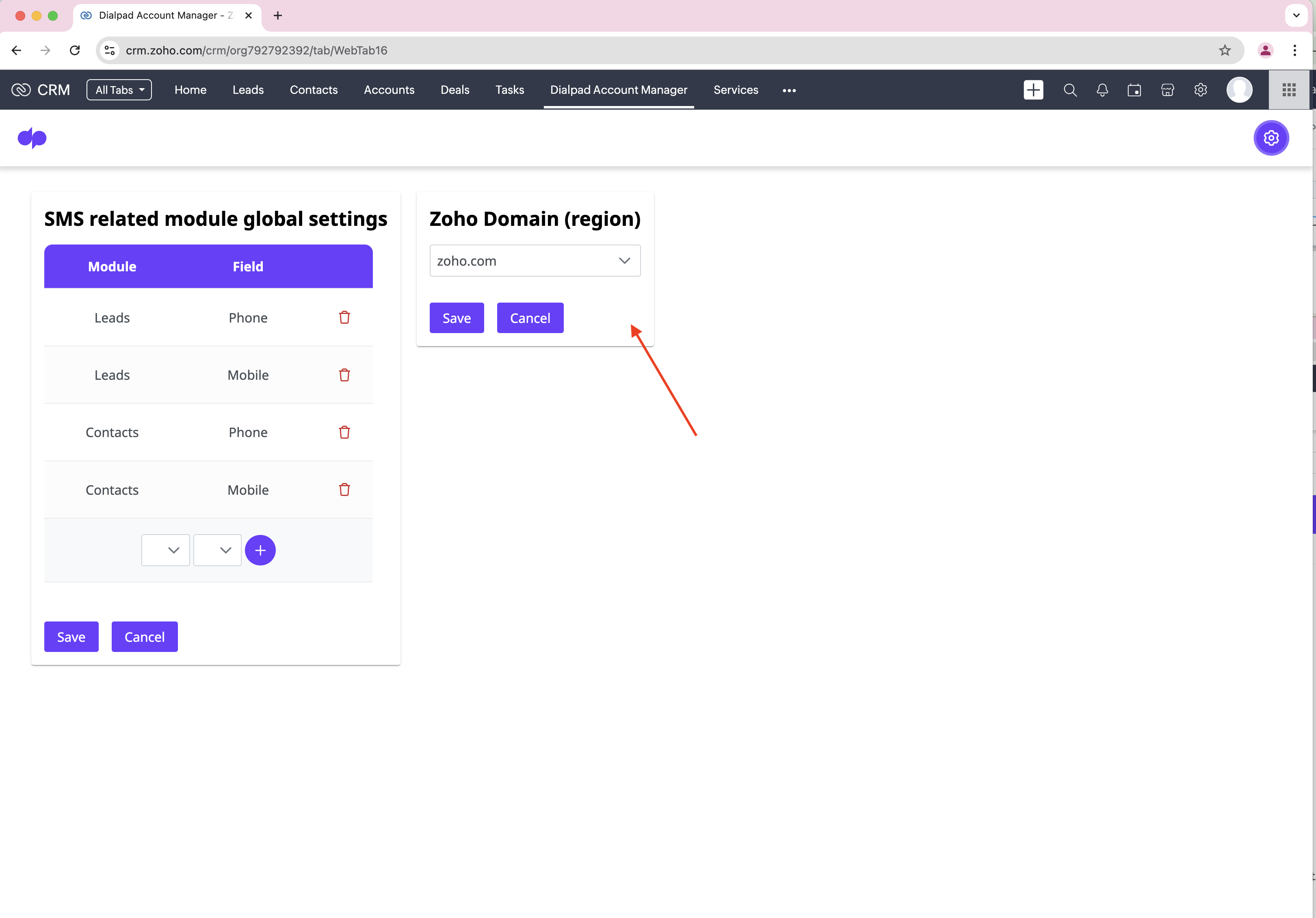The height and width of the screenshot is (918, 1316).
Task: Bookmark this page with star icon
Action: [x=1224, y=50]
